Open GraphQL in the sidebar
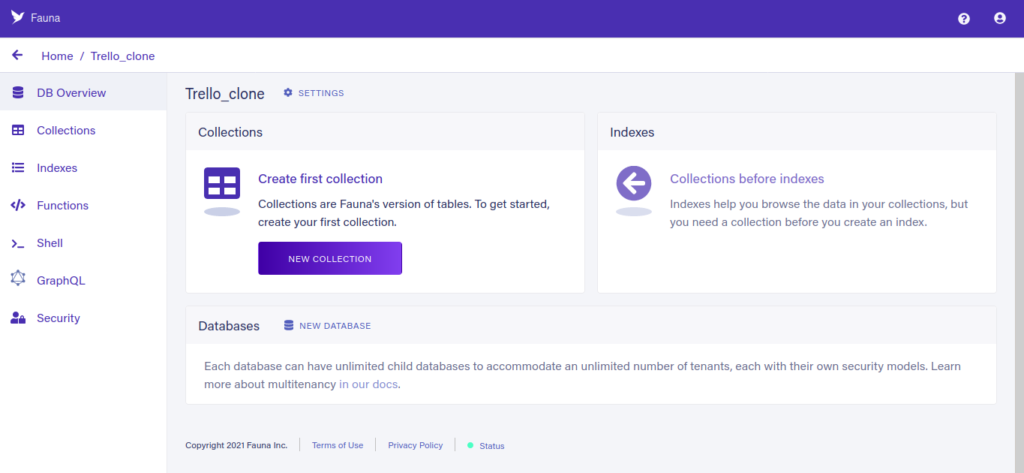 pos(83,280)
